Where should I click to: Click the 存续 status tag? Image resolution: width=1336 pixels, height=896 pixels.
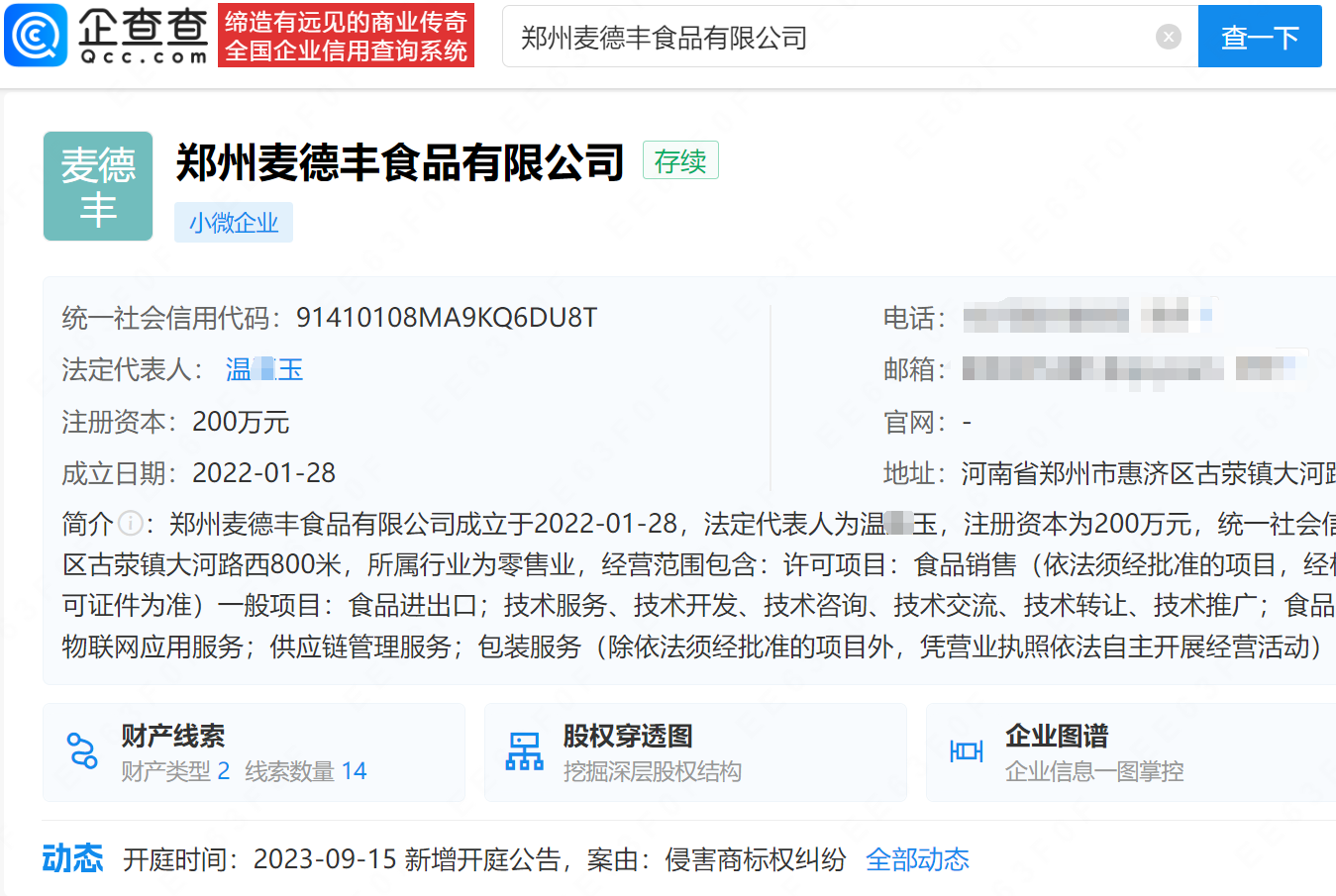tap(680, 160)
